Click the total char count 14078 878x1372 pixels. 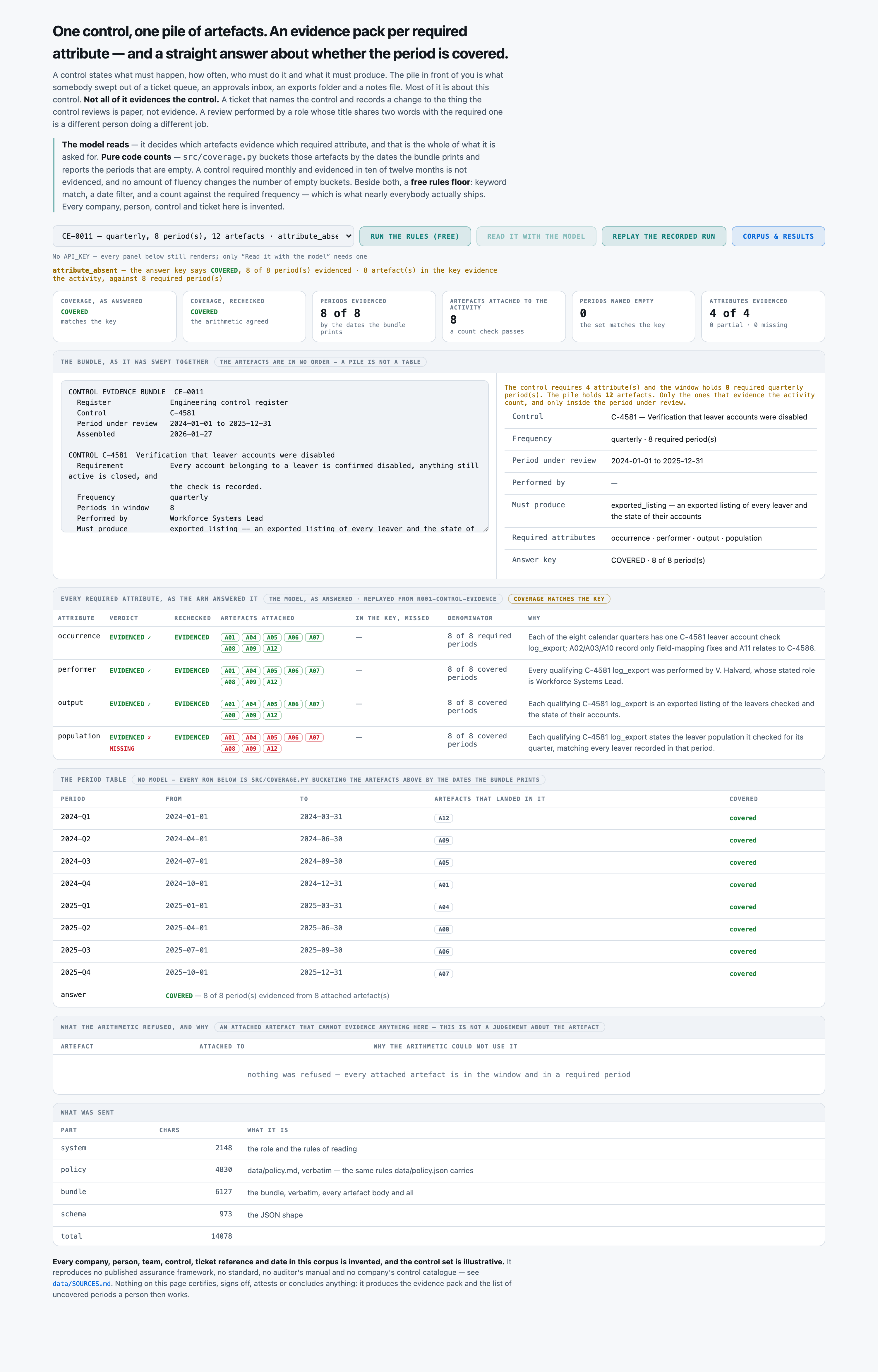[221, 1236]
